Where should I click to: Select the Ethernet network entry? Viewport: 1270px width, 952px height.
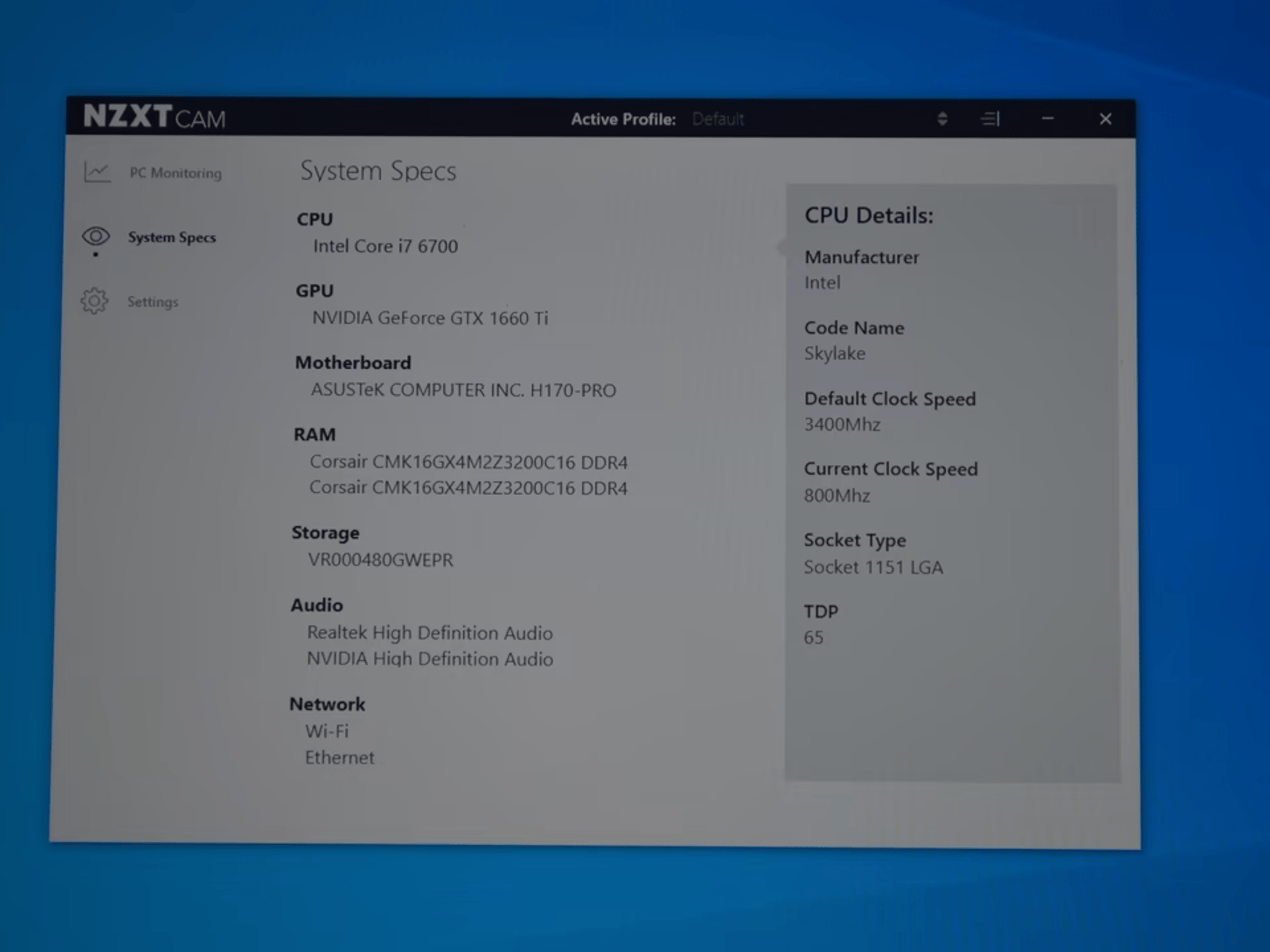click(x=339, y=757)
